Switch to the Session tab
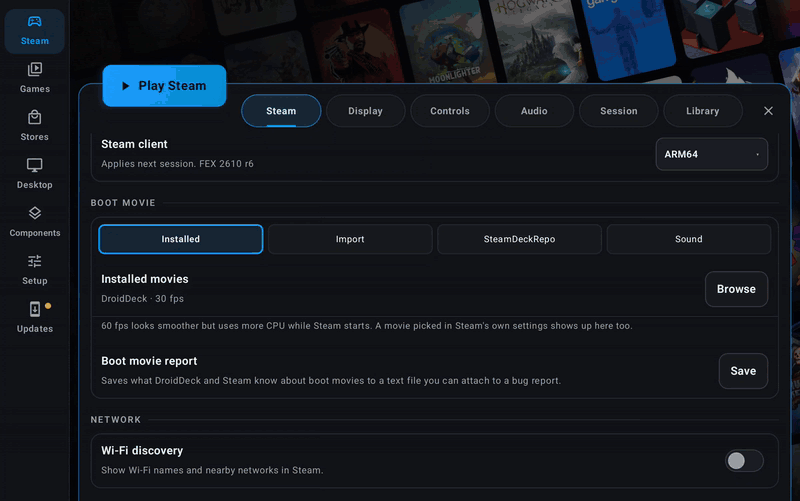This screenshot has height=501, width=800. (x=619, y=111)
